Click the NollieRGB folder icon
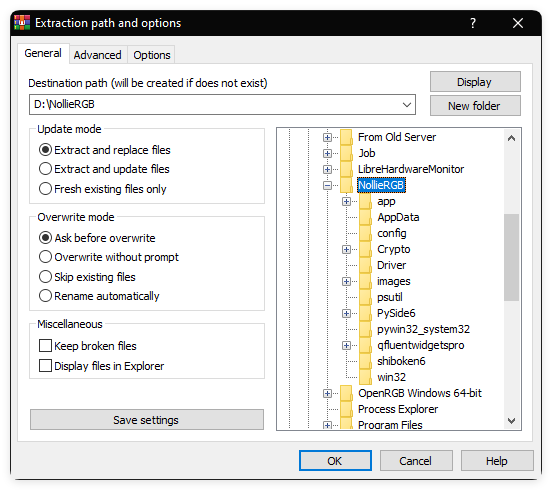552x490 pixels. click(x=346, y=185)
